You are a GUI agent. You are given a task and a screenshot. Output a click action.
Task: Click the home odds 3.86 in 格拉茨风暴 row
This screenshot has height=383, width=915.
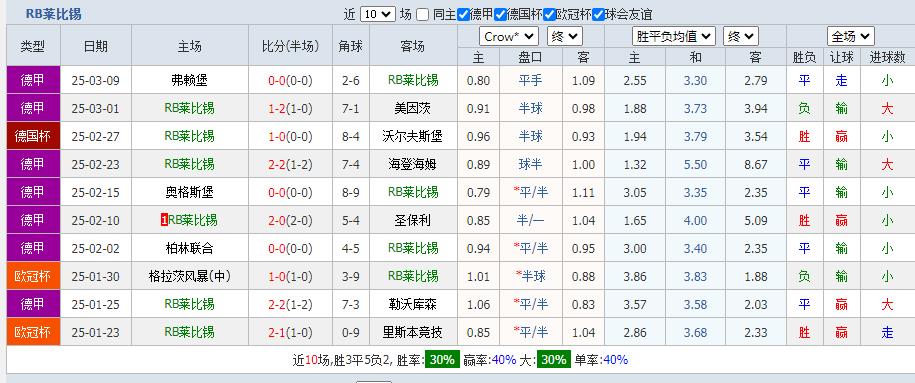(x=635, y=276)
